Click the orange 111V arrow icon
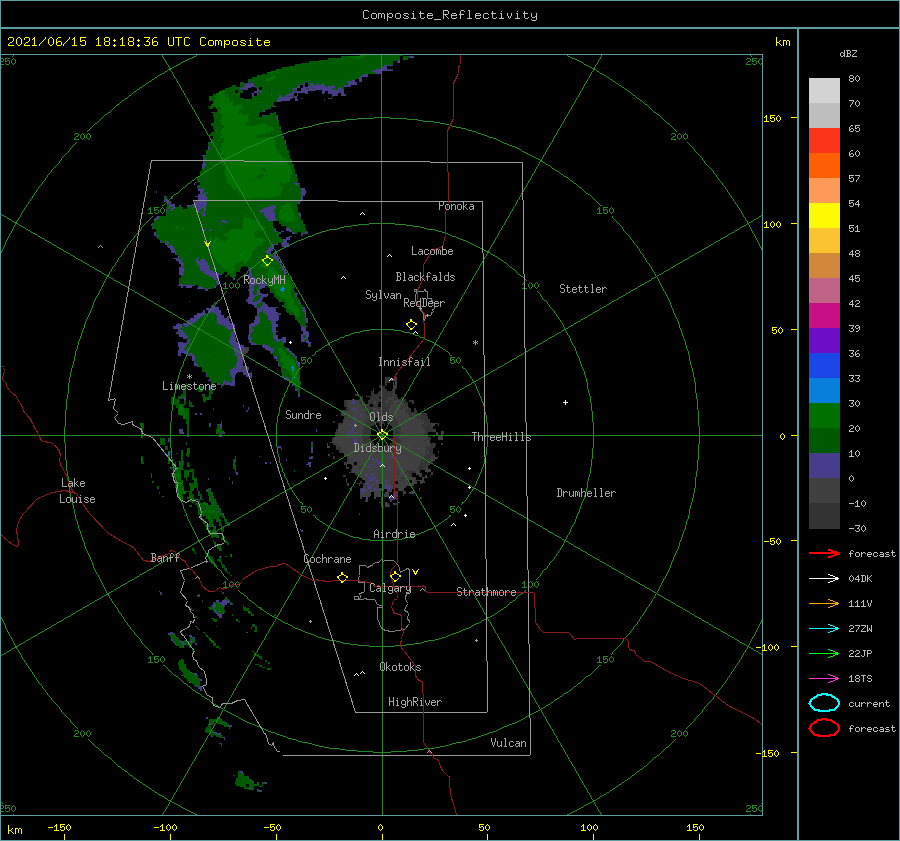Screen dimensions: 900x841 pos(824,603)
